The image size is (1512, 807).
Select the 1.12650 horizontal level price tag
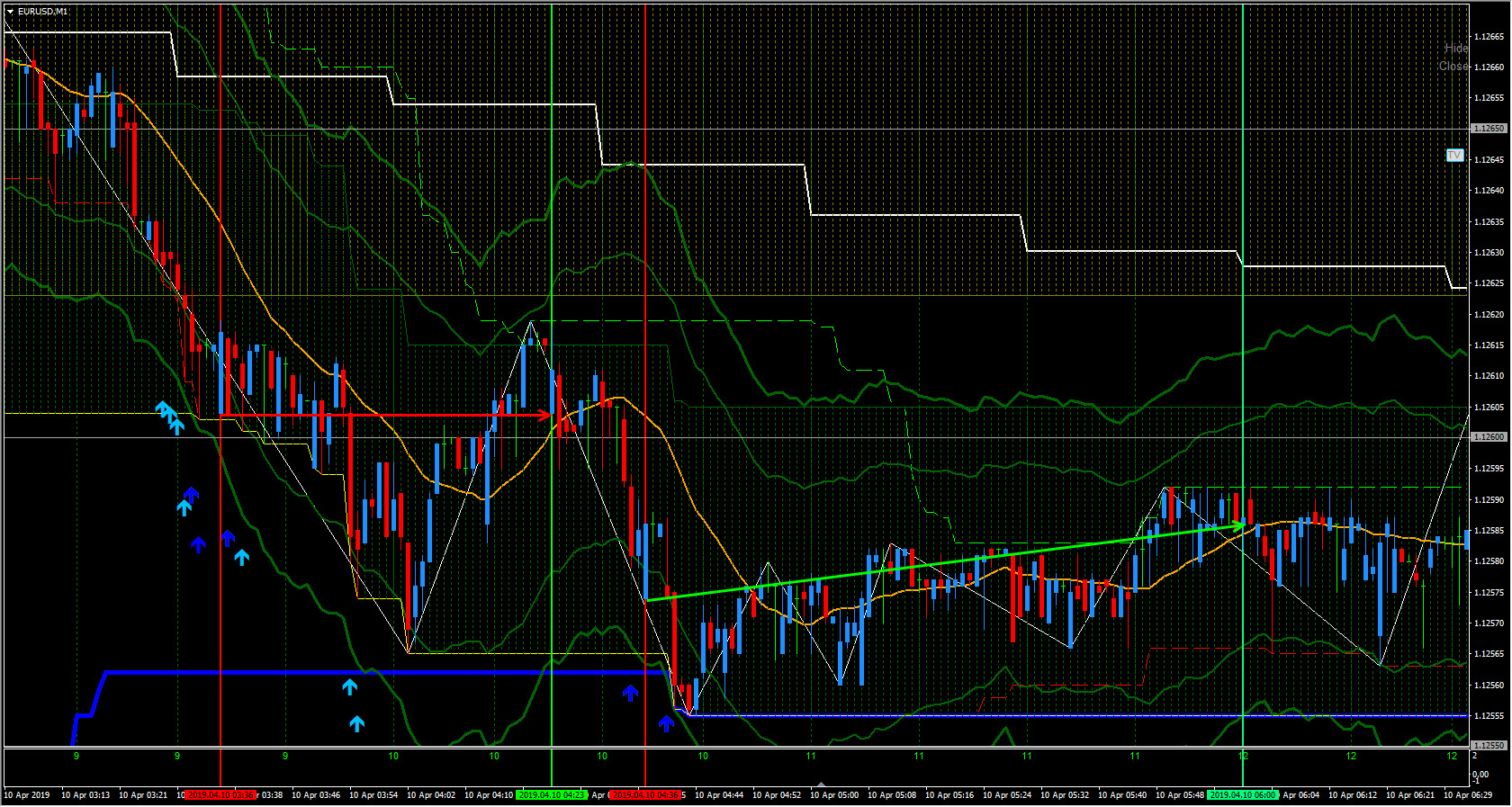[x=1489, y=129]
